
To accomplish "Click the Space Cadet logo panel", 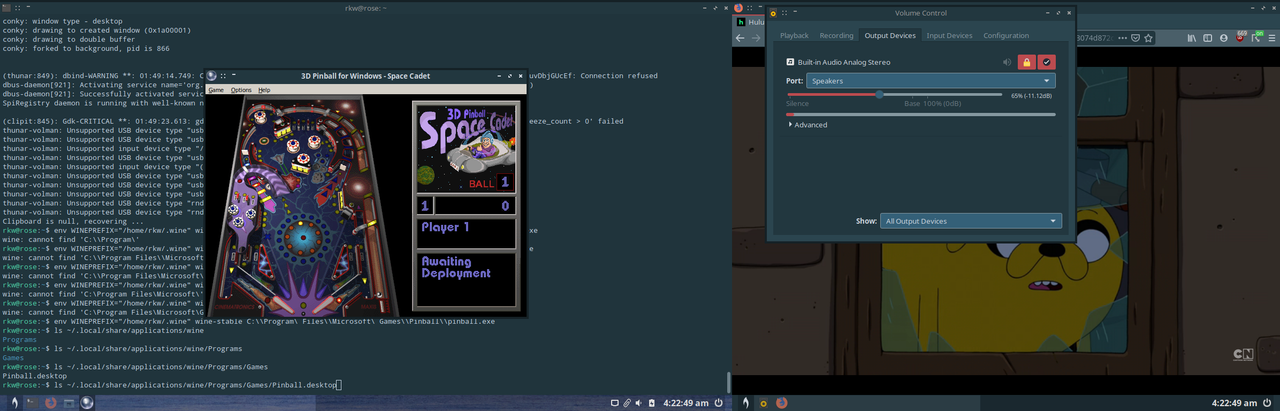I will [466, 148].
